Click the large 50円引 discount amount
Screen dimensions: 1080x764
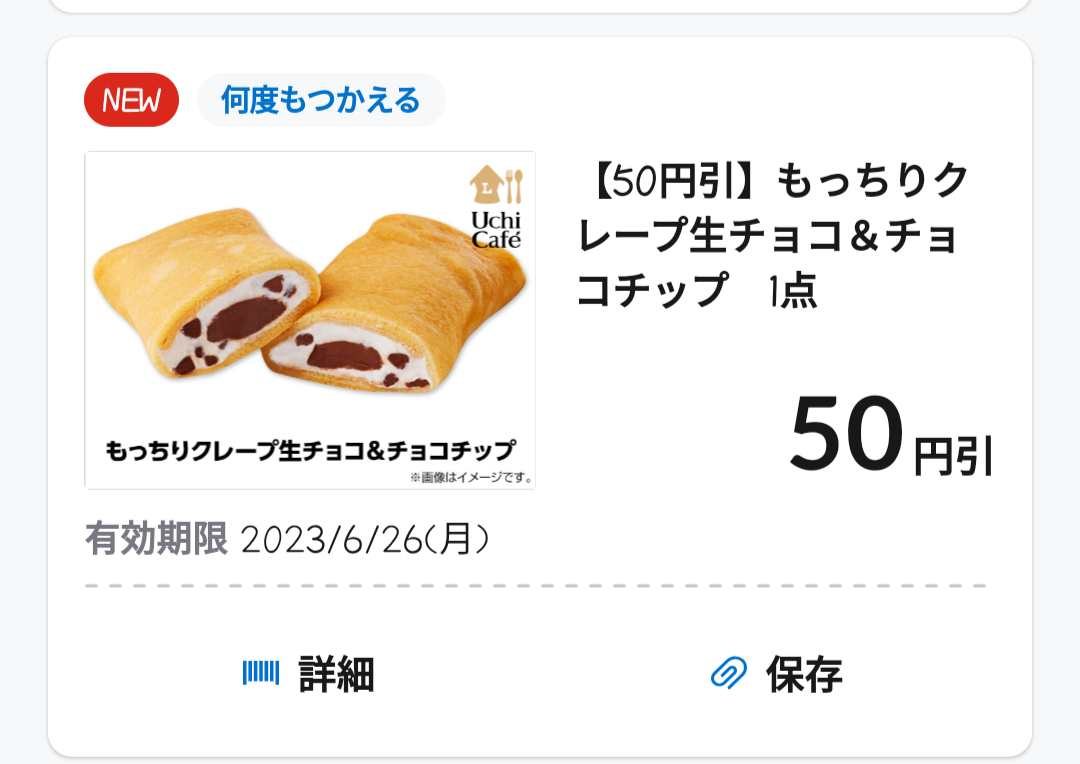click(890, 436)
